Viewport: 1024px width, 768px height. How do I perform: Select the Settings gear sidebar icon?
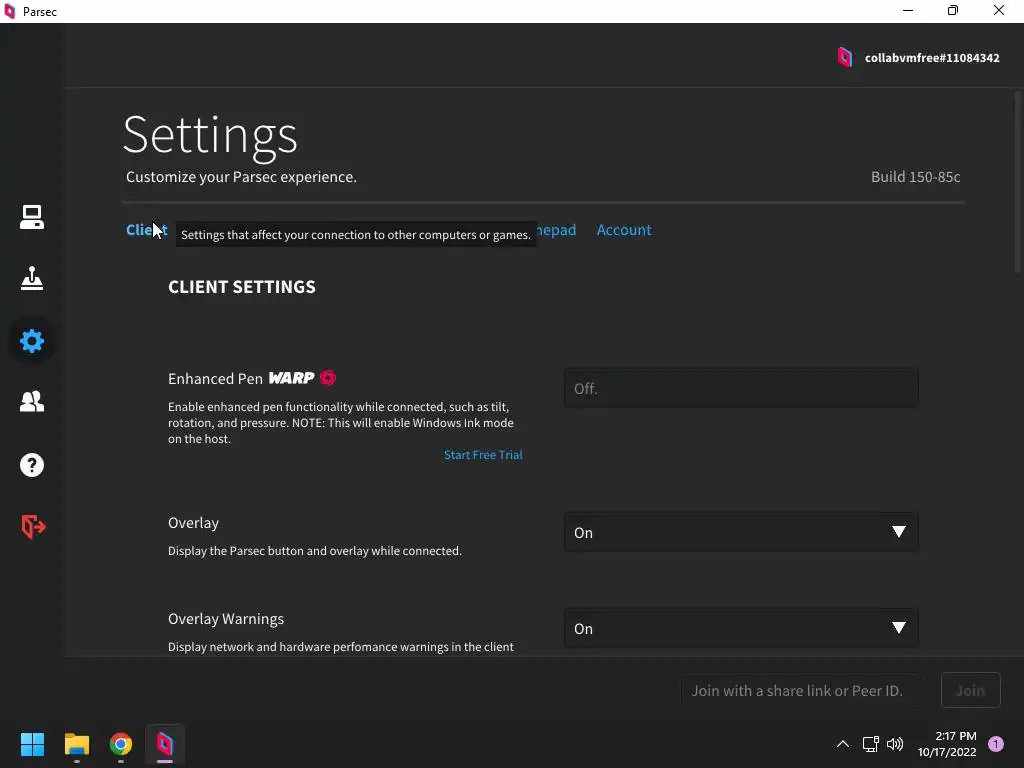(32, 341)
